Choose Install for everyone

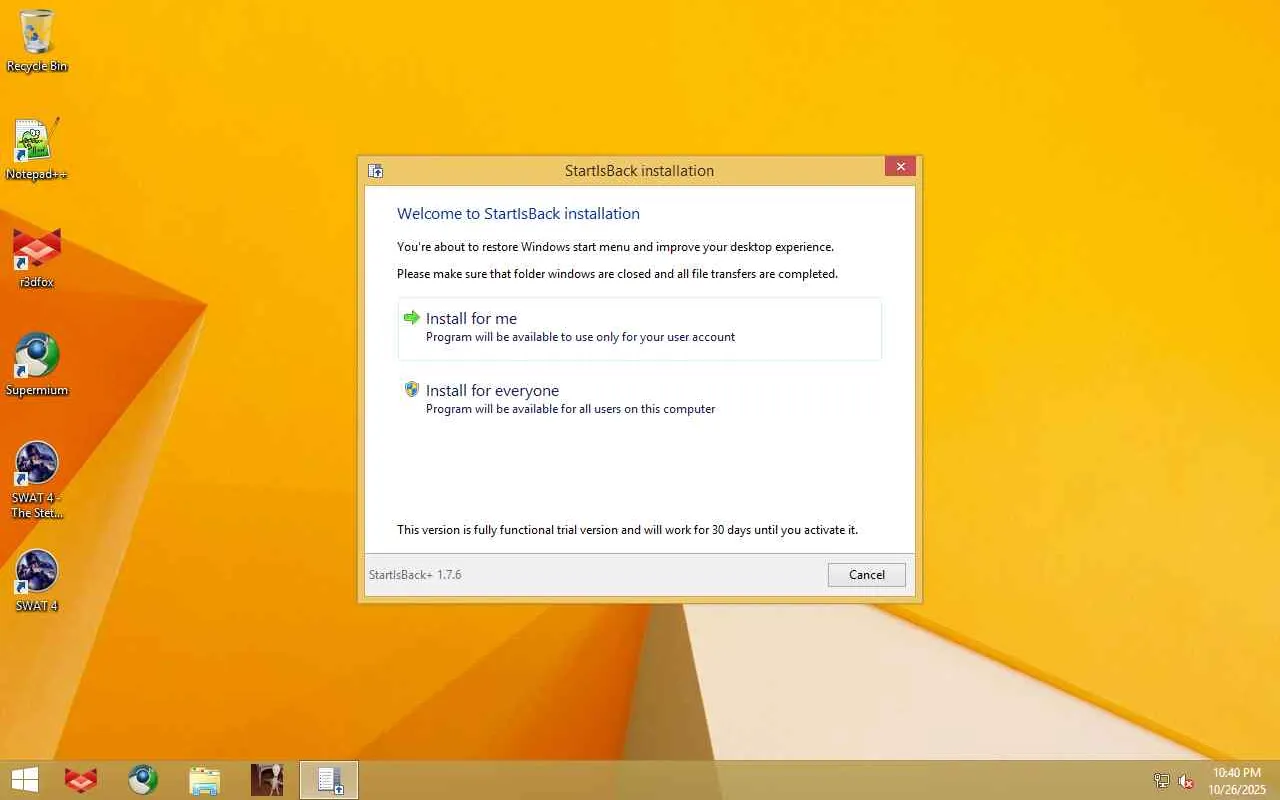coord(640,399)
